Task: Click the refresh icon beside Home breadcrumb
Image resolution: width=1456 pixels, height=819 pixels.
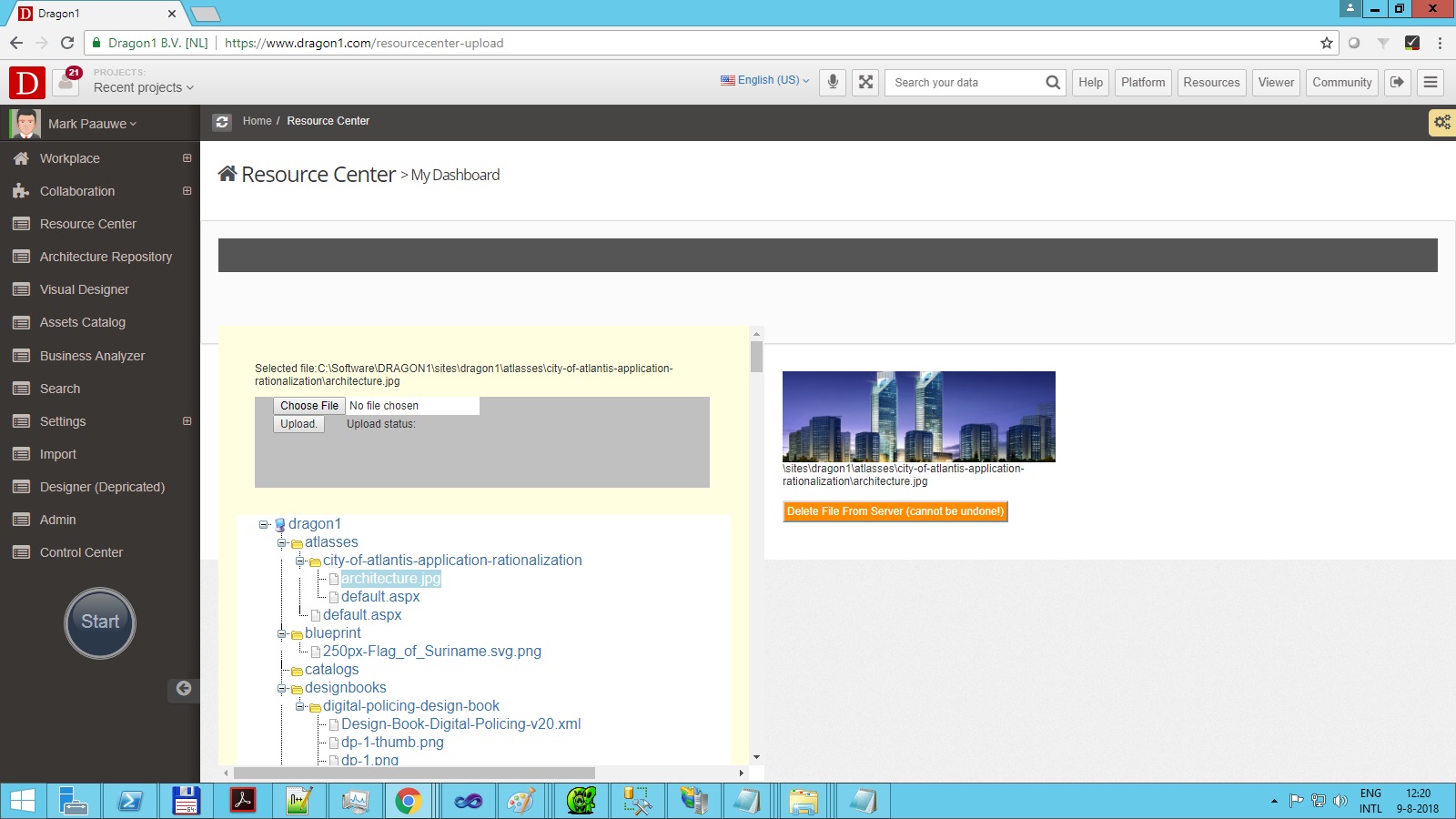Action: tap(222, 122)
